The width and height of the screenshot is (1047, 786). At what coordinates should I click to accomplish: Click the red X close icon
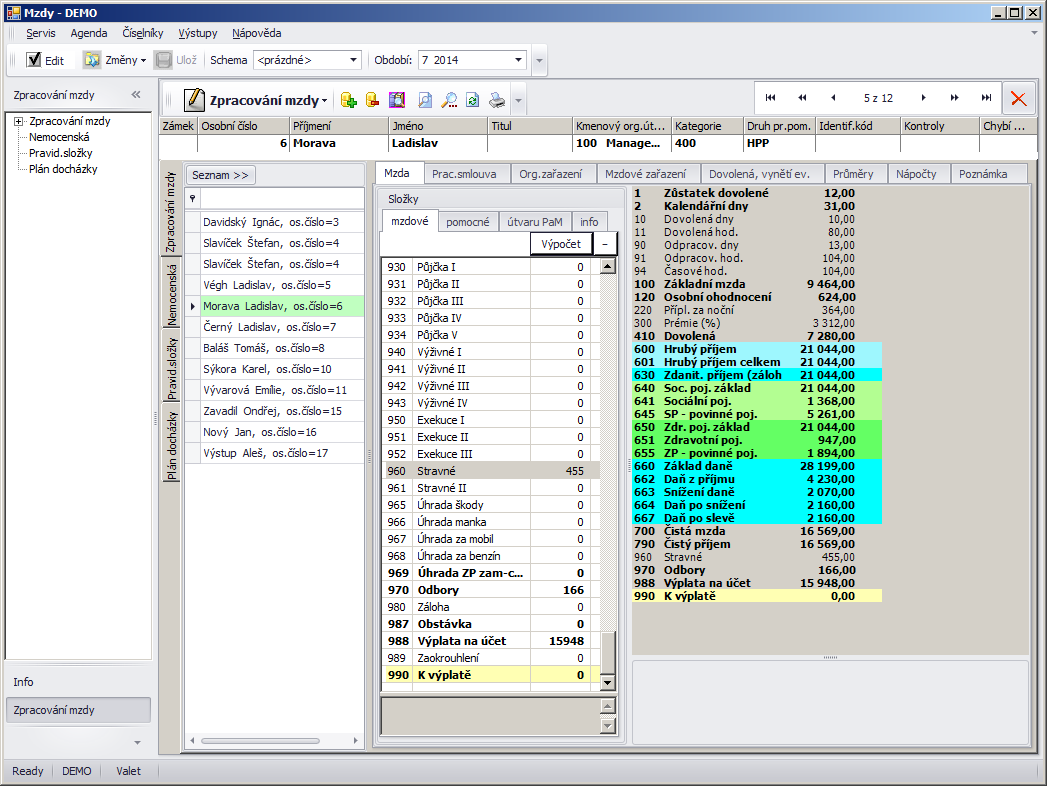(1018, 98)
